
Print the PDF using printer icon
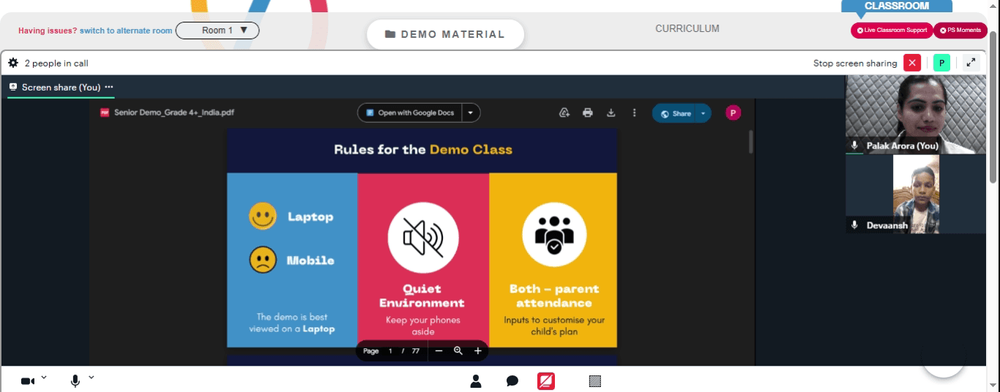587,113
